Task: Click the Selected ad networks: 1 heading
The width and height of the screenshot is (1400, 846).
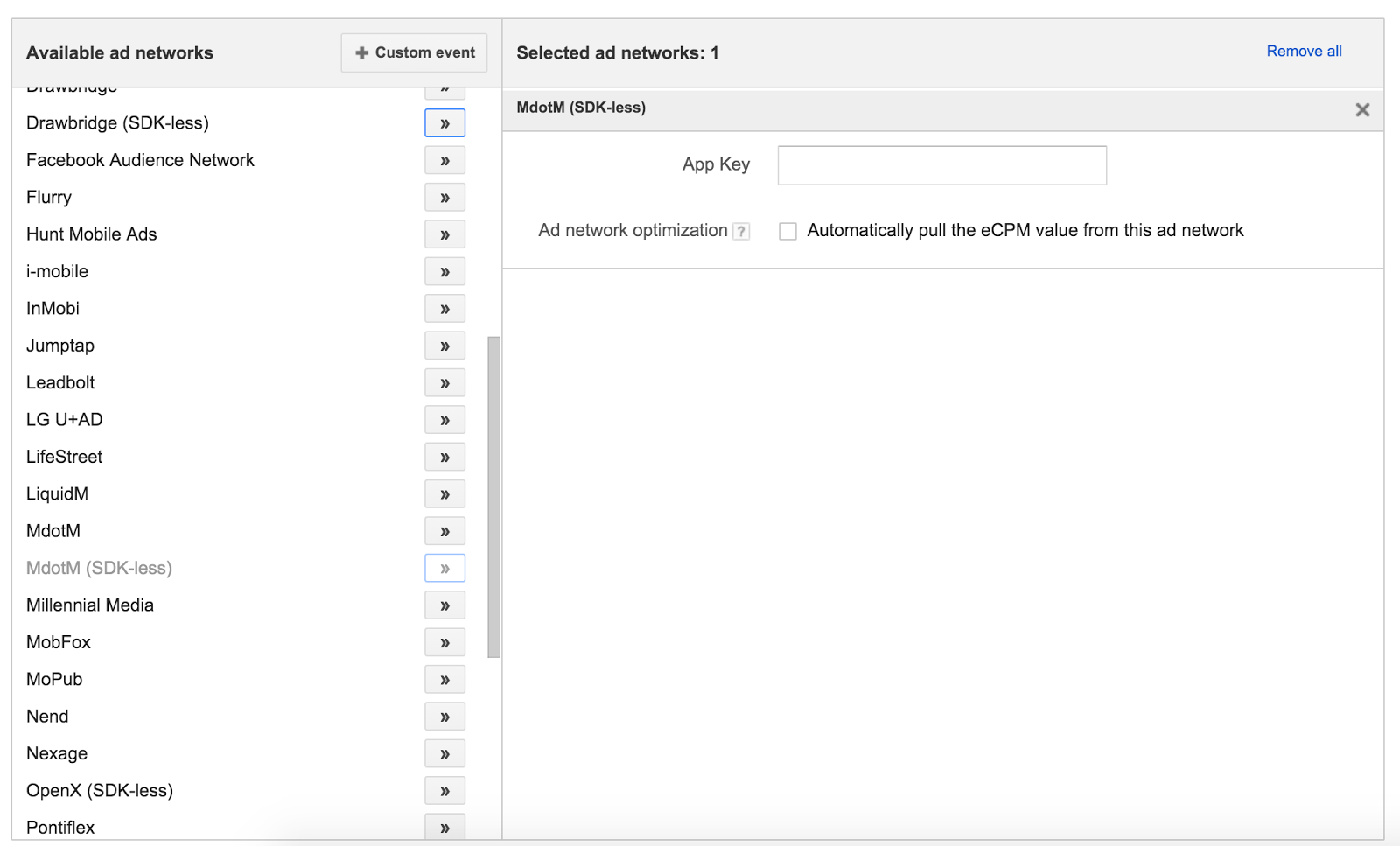Action: (618, 52)
